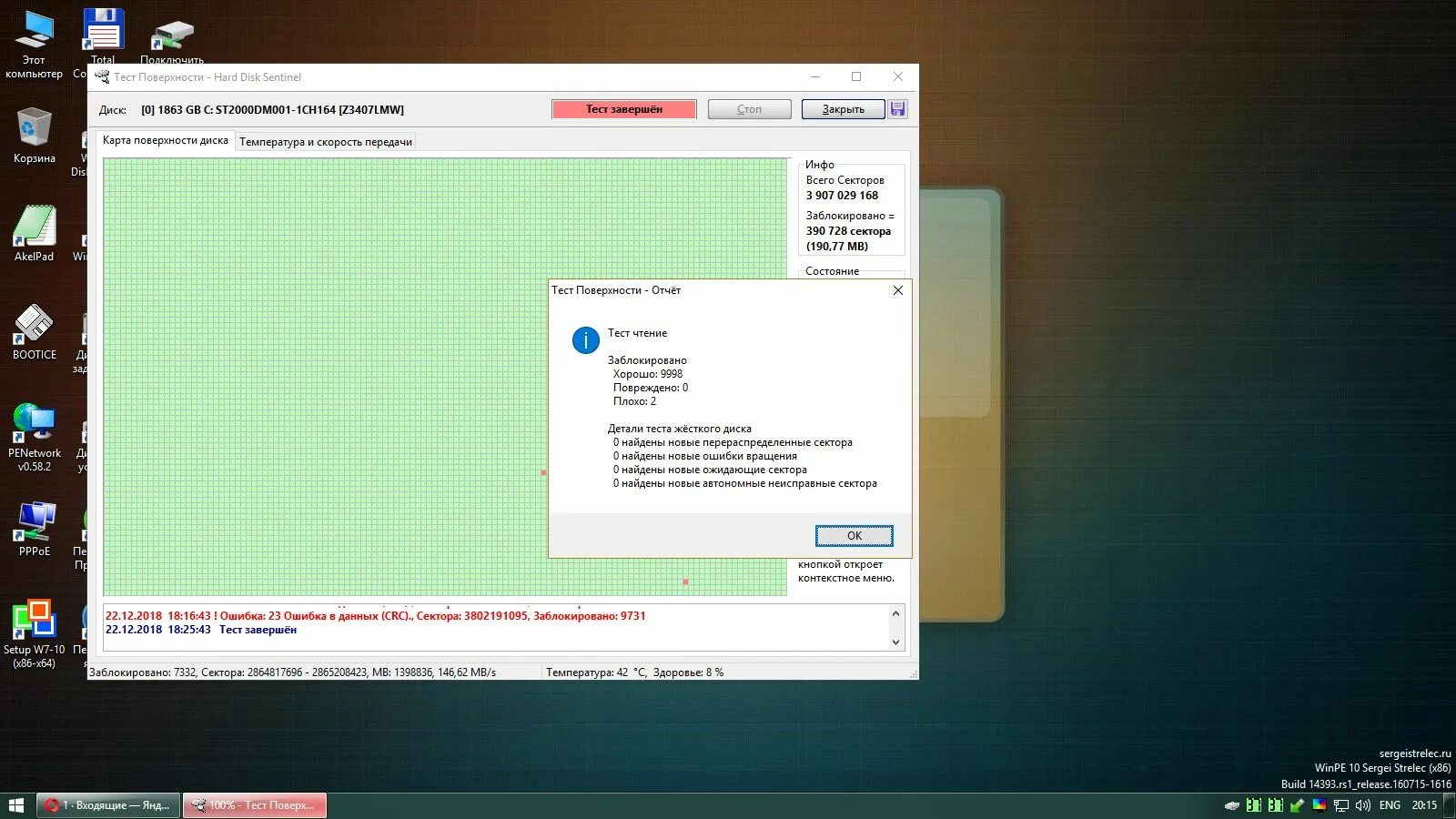Click the bad sector red block near dialog
Image resolution: width=1456 pixels, height=819 pixels.
point(544,472)
